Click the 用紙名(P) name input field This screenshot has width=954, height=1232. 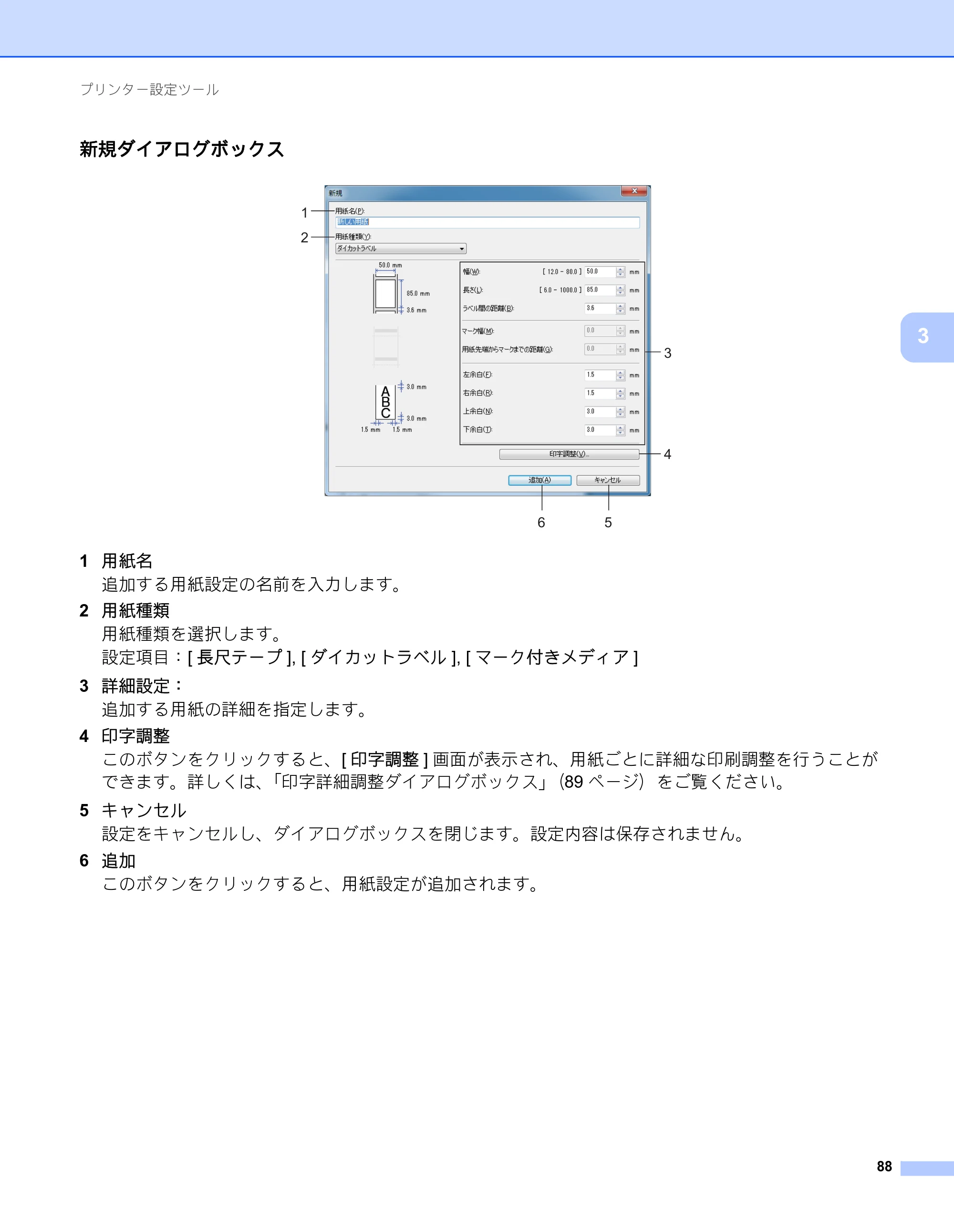(x=487, y=222)
